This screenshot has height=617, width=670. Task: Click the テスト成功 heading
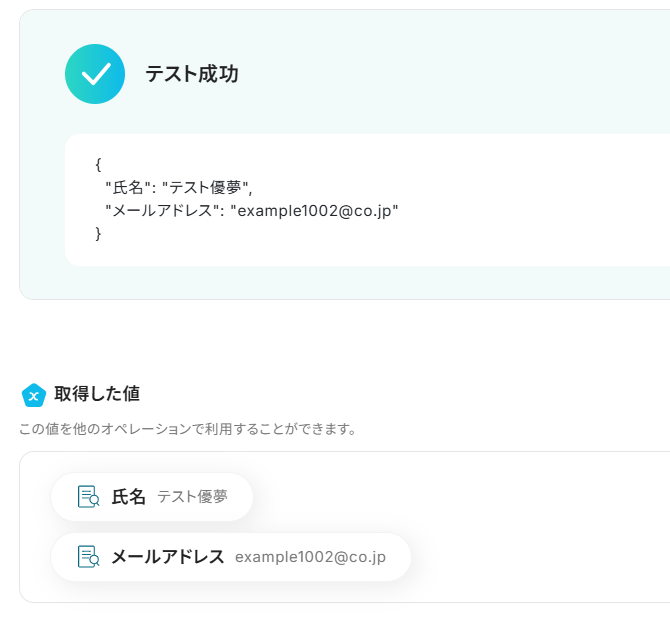(x=191, y=74)
